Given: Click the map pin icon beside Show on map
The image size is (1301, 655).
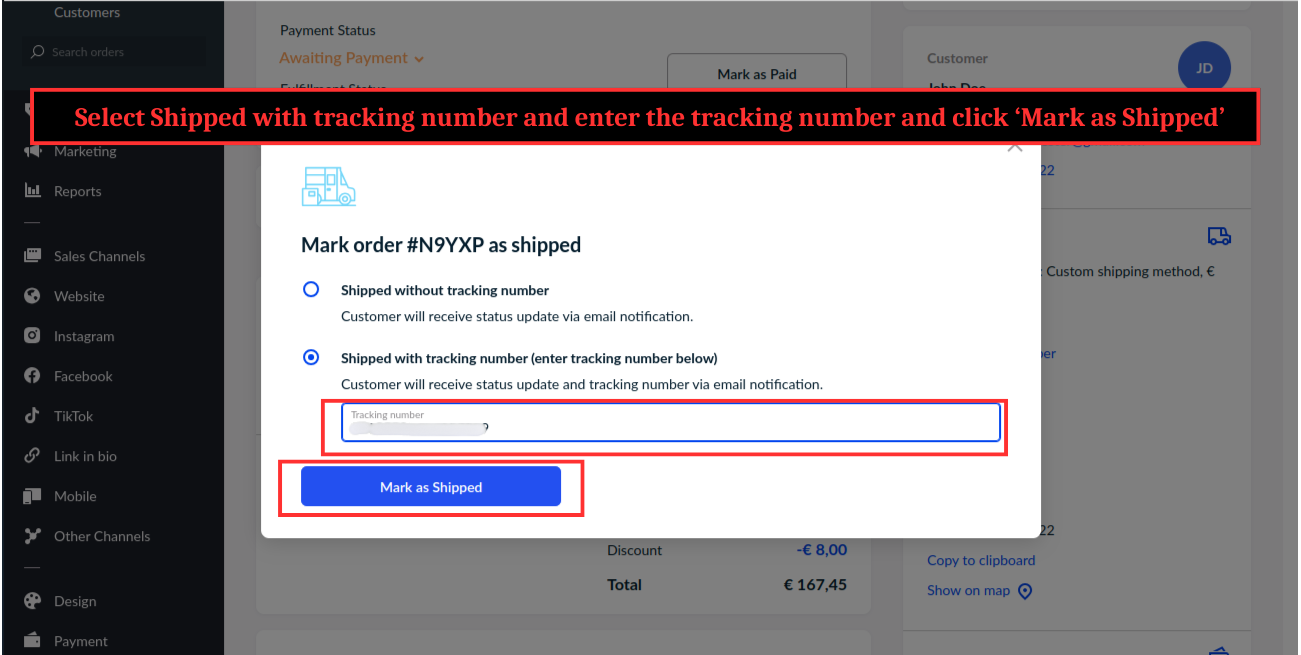Looking at the screenshot, I should pos(1025,591).
